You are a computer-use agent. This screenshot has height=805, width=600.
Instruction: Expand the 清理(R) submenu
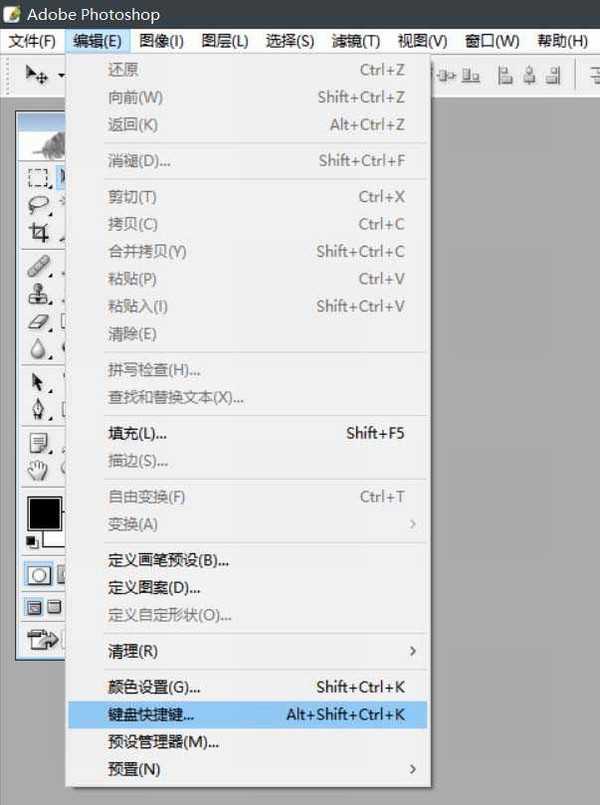248,651
